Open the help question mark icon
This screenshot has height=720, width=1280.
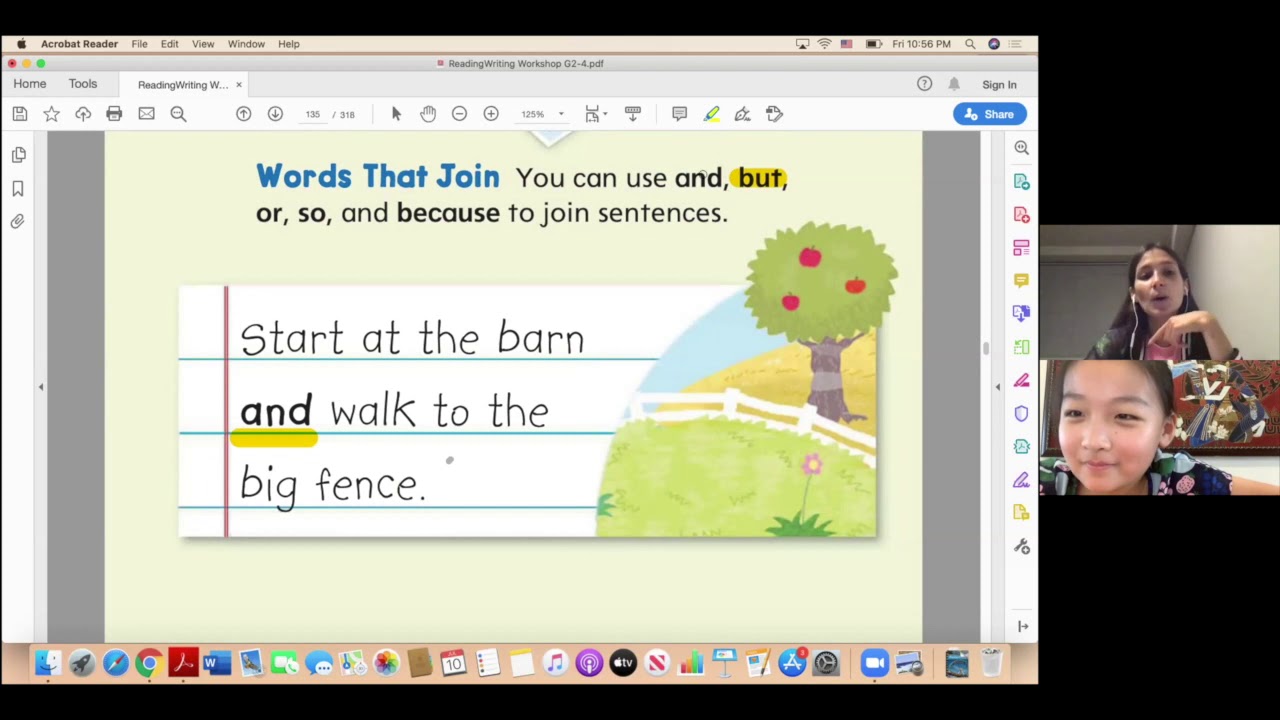coord(924,84)
